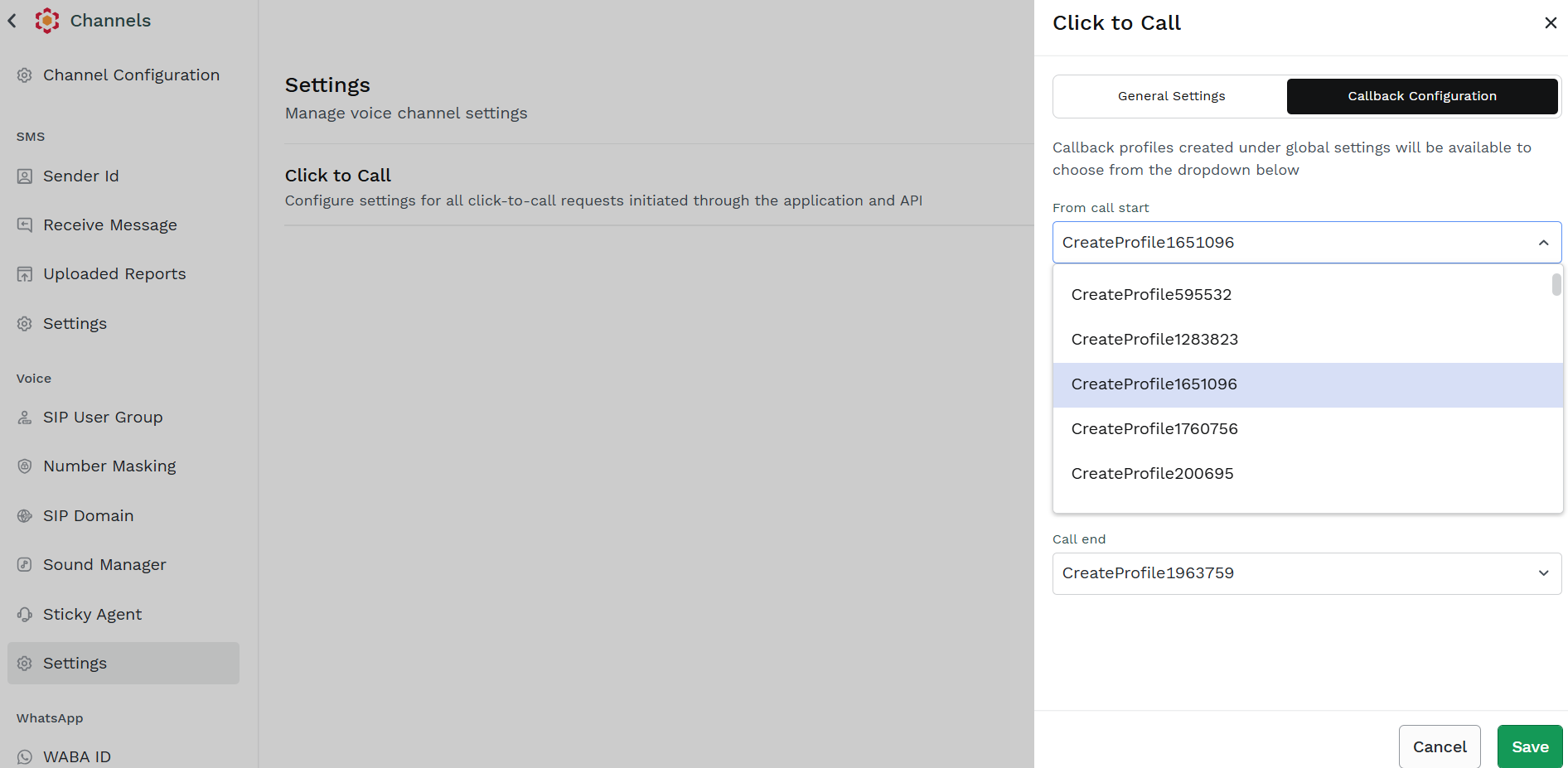Click the Channels logo icon
Screen dimensions: 1568x768
click(47, 21)
